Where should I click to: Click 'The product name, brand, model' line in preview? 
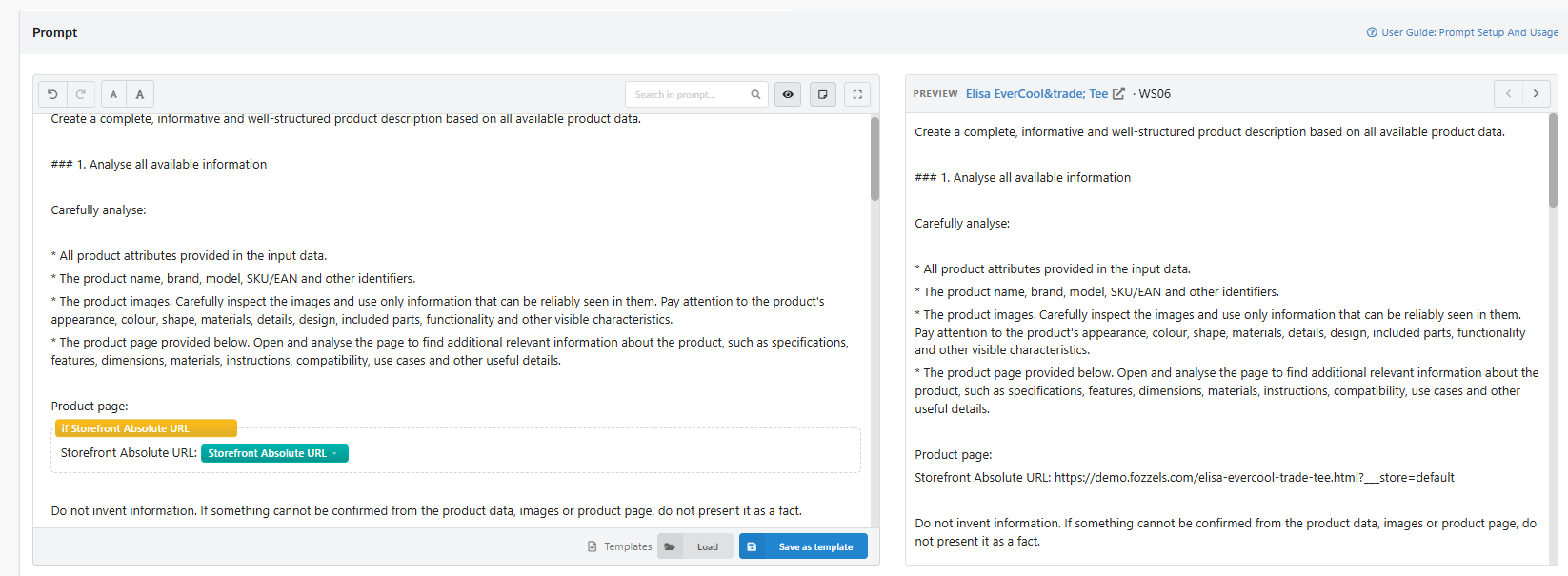1096,292
